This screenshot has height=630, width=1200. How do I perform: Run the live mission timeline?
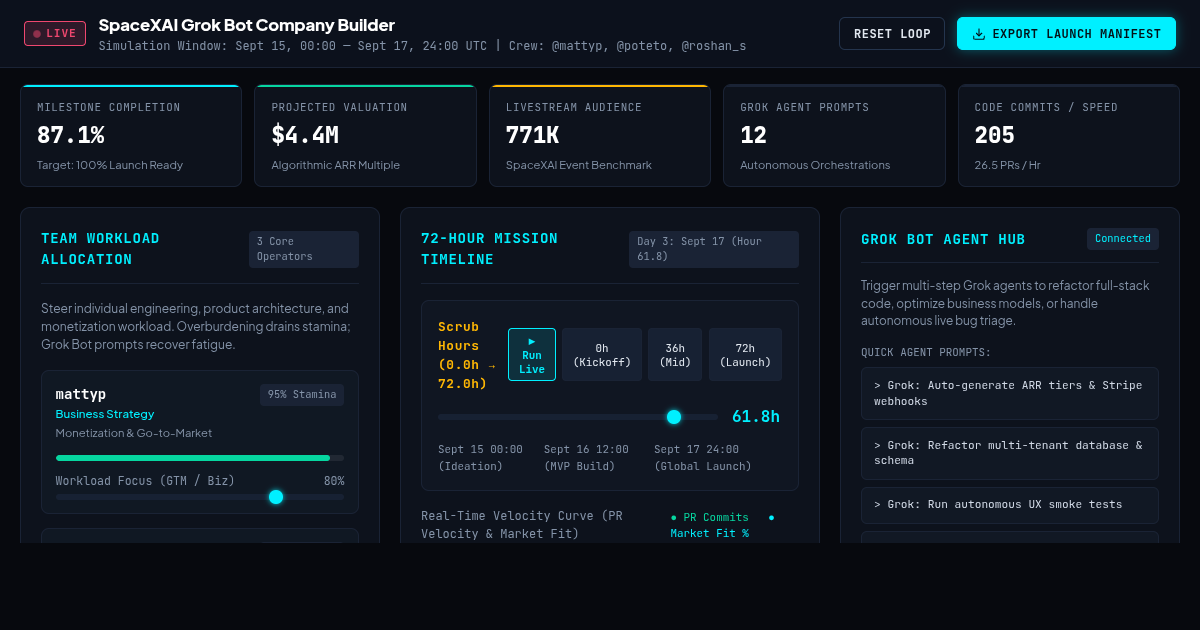click(x=532, y=355)
